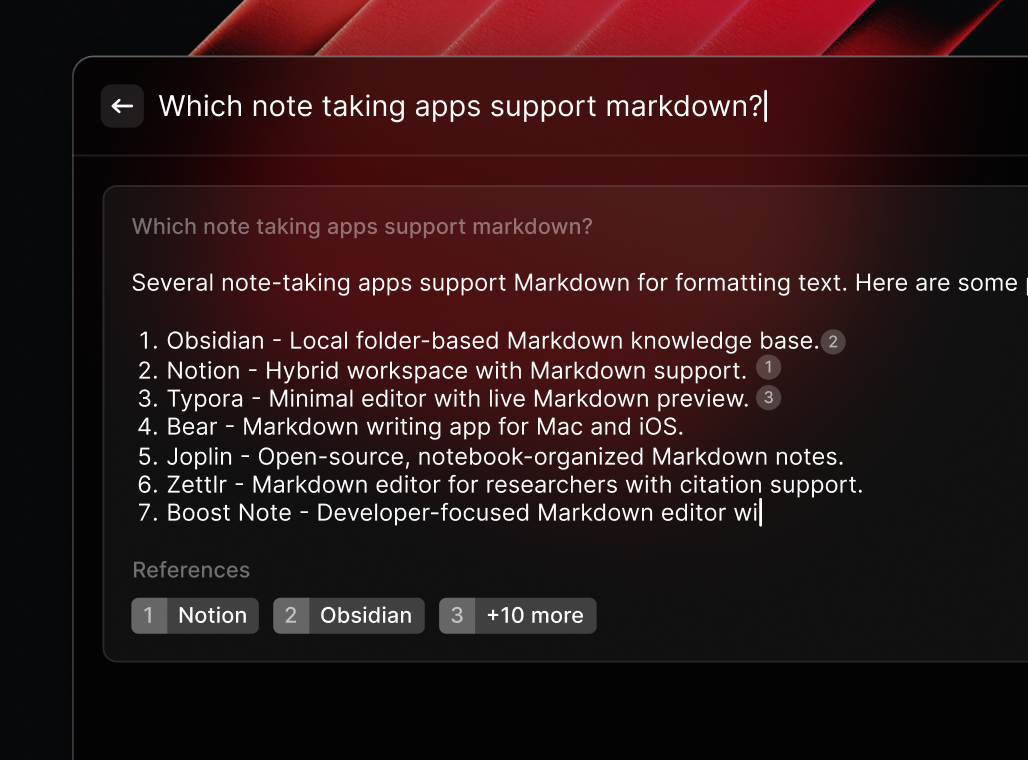The width and height of the screenshot is (1028, 760).
Task: Click number 3 on more references chip
Action: pos(457,616)
